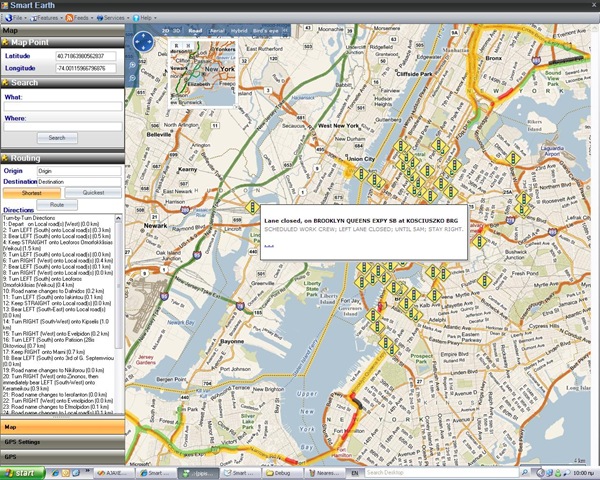Viewport: 600px width, 480px height.
Task: Click the Latitude value field
Action: [x=86, y=56]
